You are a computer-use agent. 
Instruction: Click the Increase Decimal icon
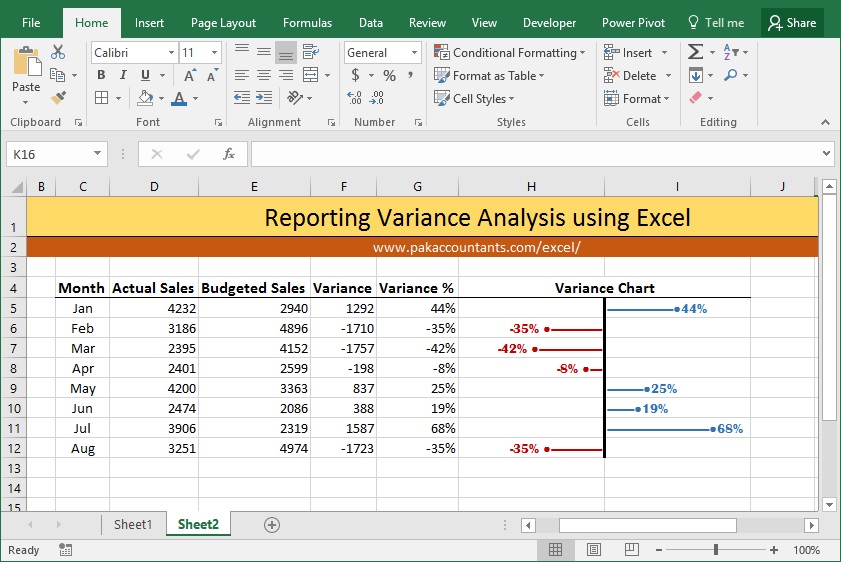354,98
